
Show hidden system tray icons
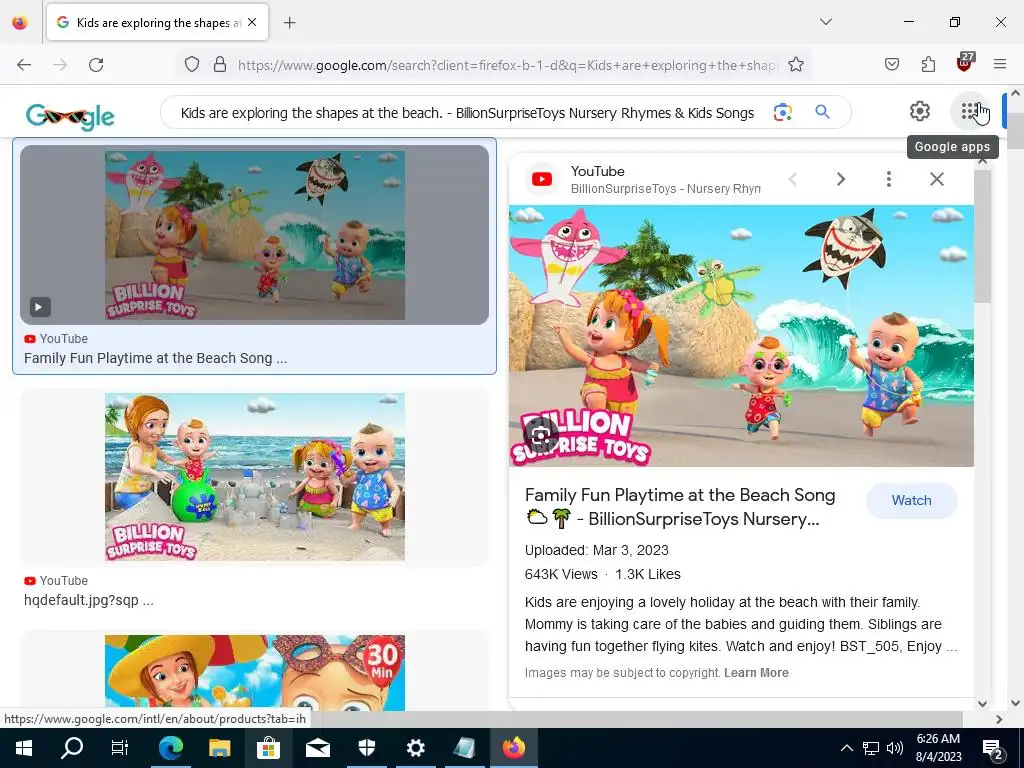(846, 748)
